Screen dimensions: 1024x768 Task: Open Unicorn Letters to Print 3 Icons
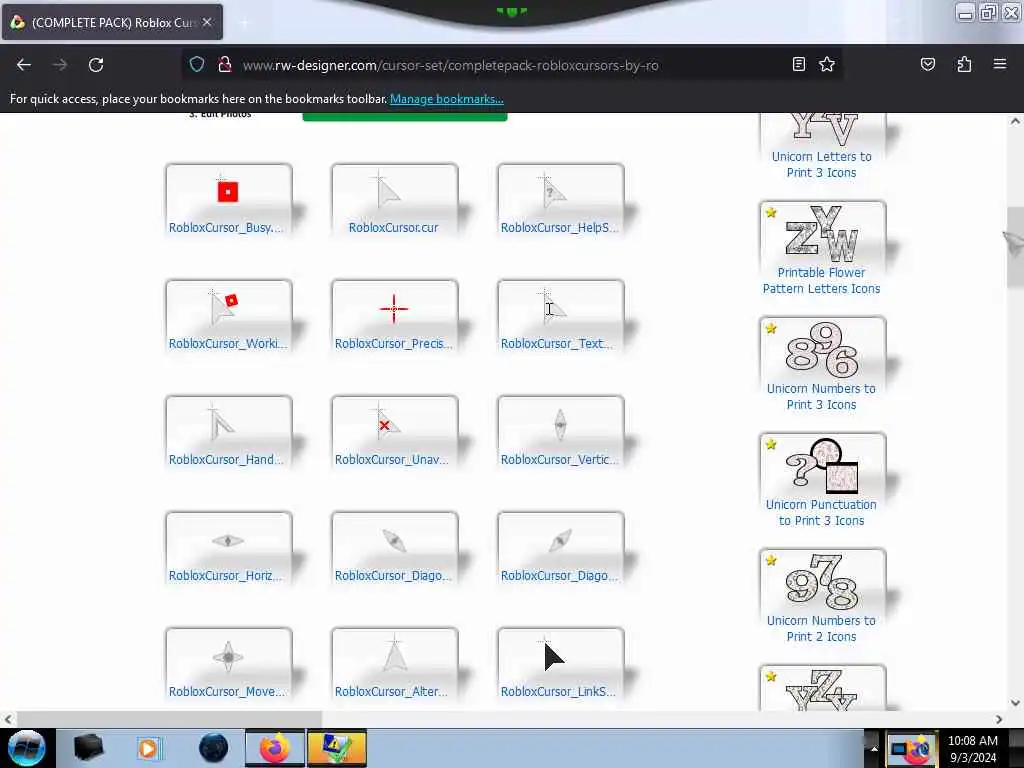point(822,165)
